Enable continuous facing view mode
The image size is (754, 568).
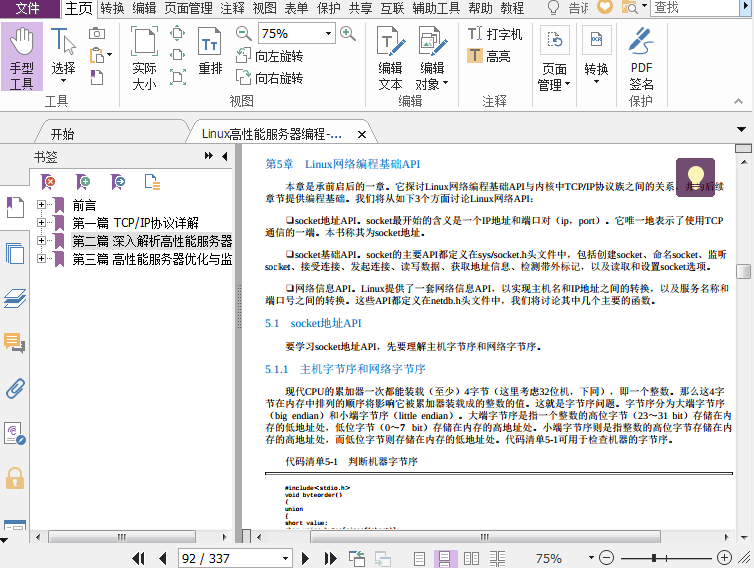coord(497,558)
